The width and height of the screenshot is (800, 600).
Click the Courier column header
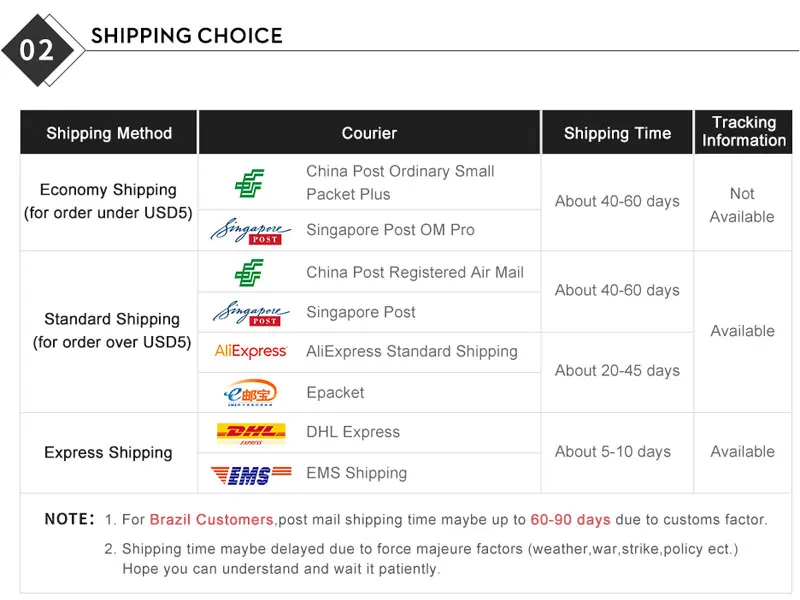[369, 133]
